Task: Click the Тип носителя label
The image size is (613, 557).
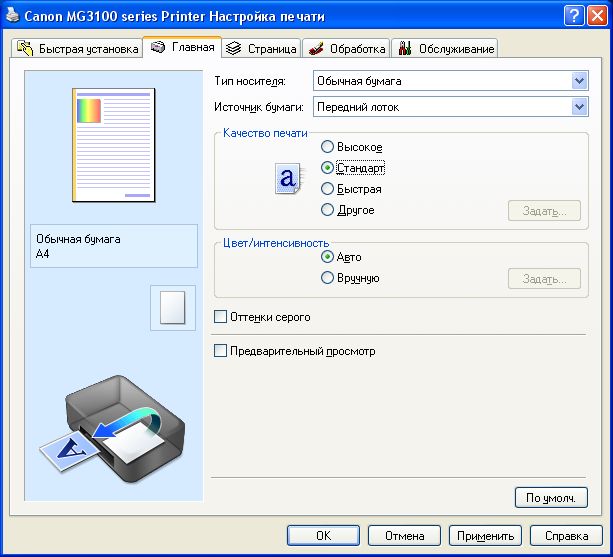Action: 250,81
